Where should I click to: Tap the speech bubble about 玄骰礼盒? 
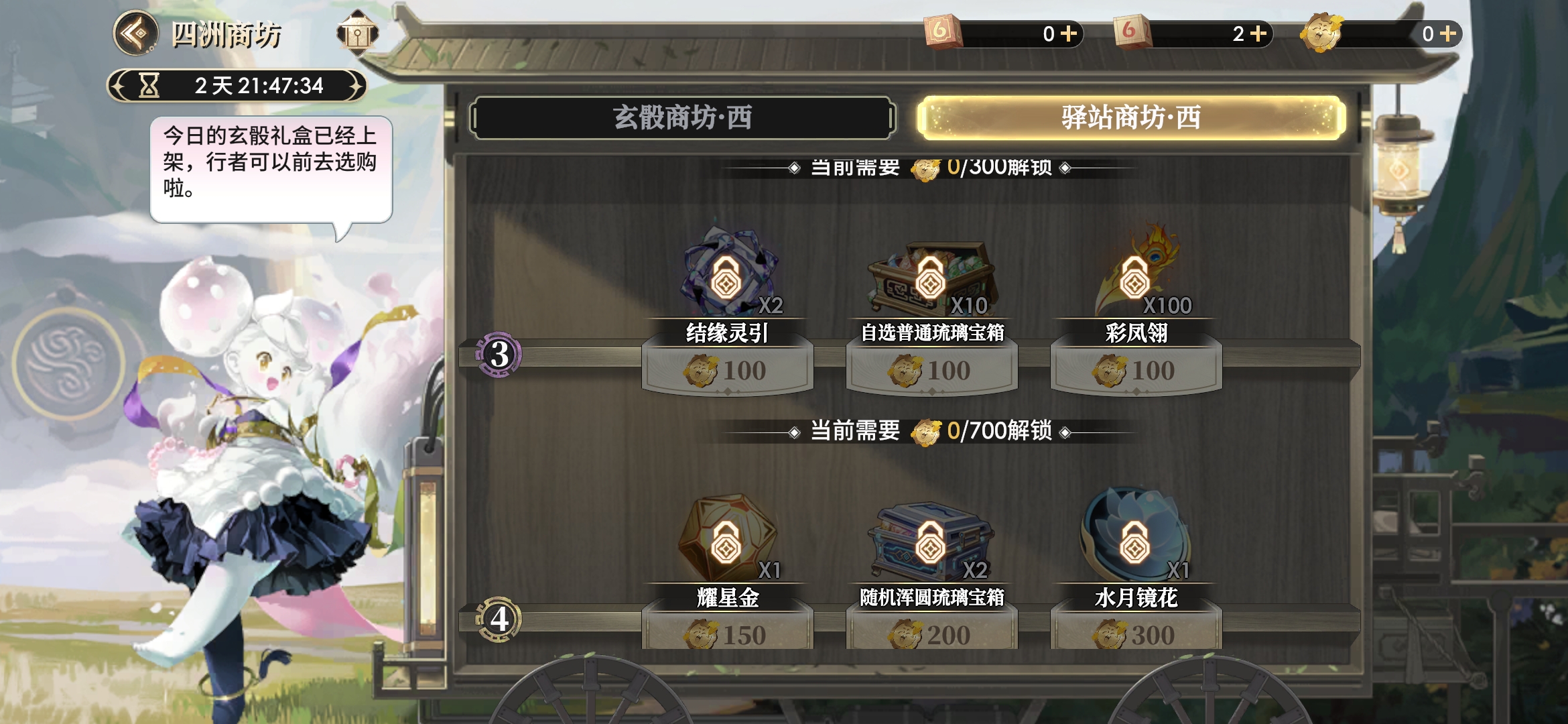pyautogui.click(x=271, y=170)
